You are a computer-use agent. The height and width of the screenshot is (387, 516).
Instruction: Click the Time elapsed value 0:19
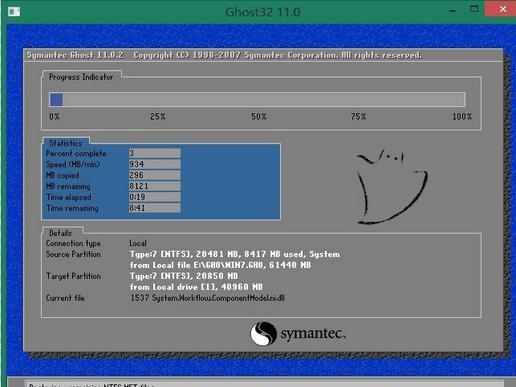(x=155, y=197)
